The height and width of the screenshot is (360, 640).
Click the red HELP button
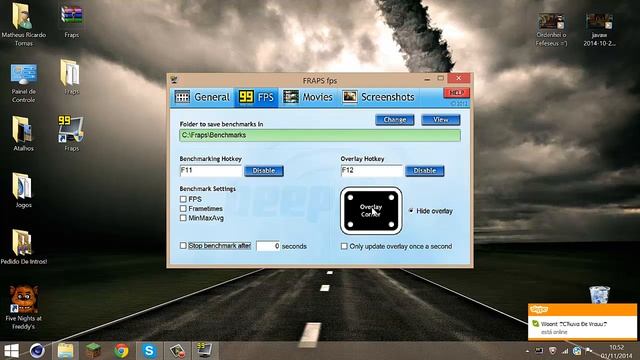pos(456,93)
